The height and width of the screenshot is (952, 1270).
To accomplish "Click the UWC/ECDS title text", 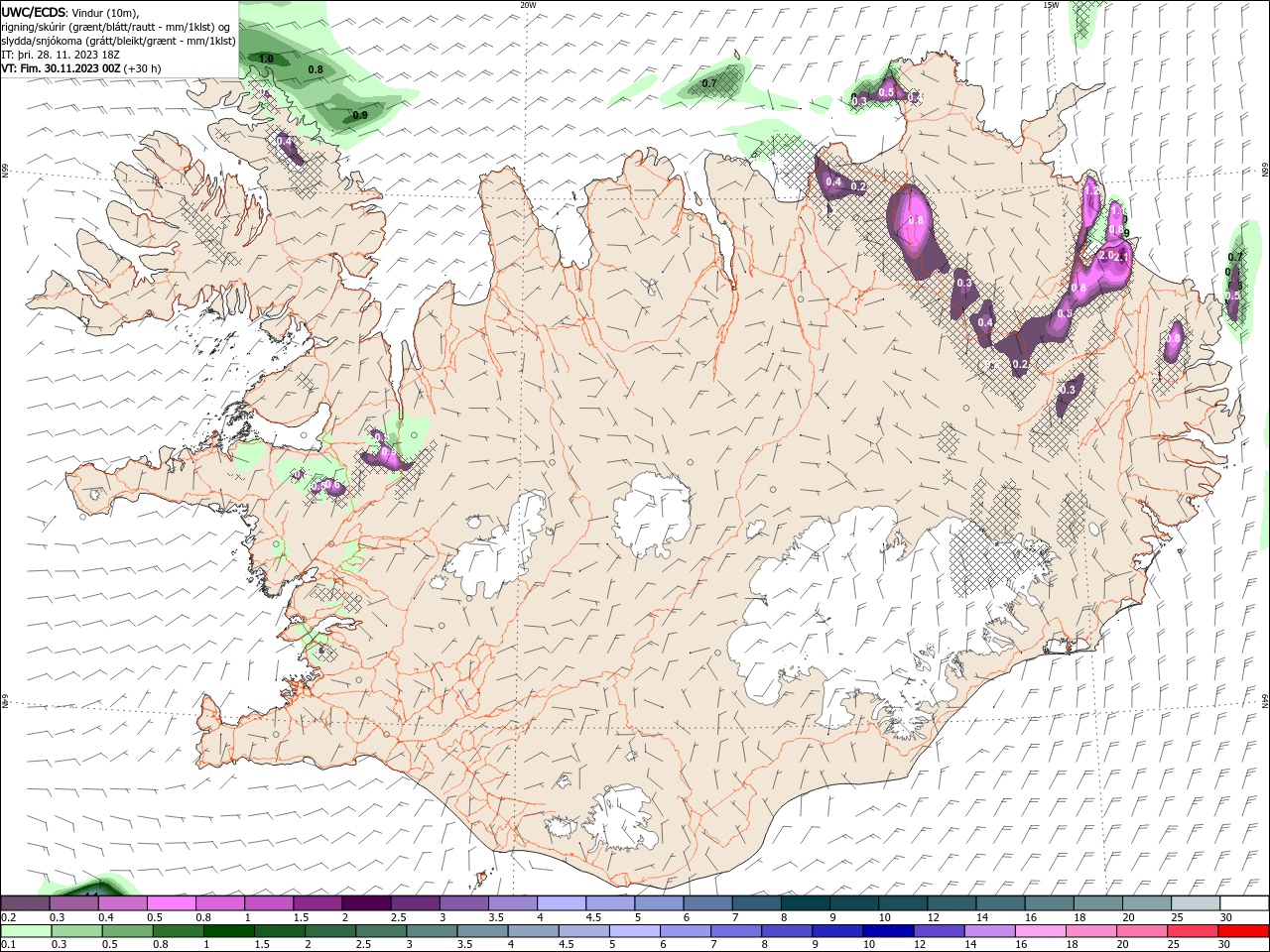I will pos(34,12).
